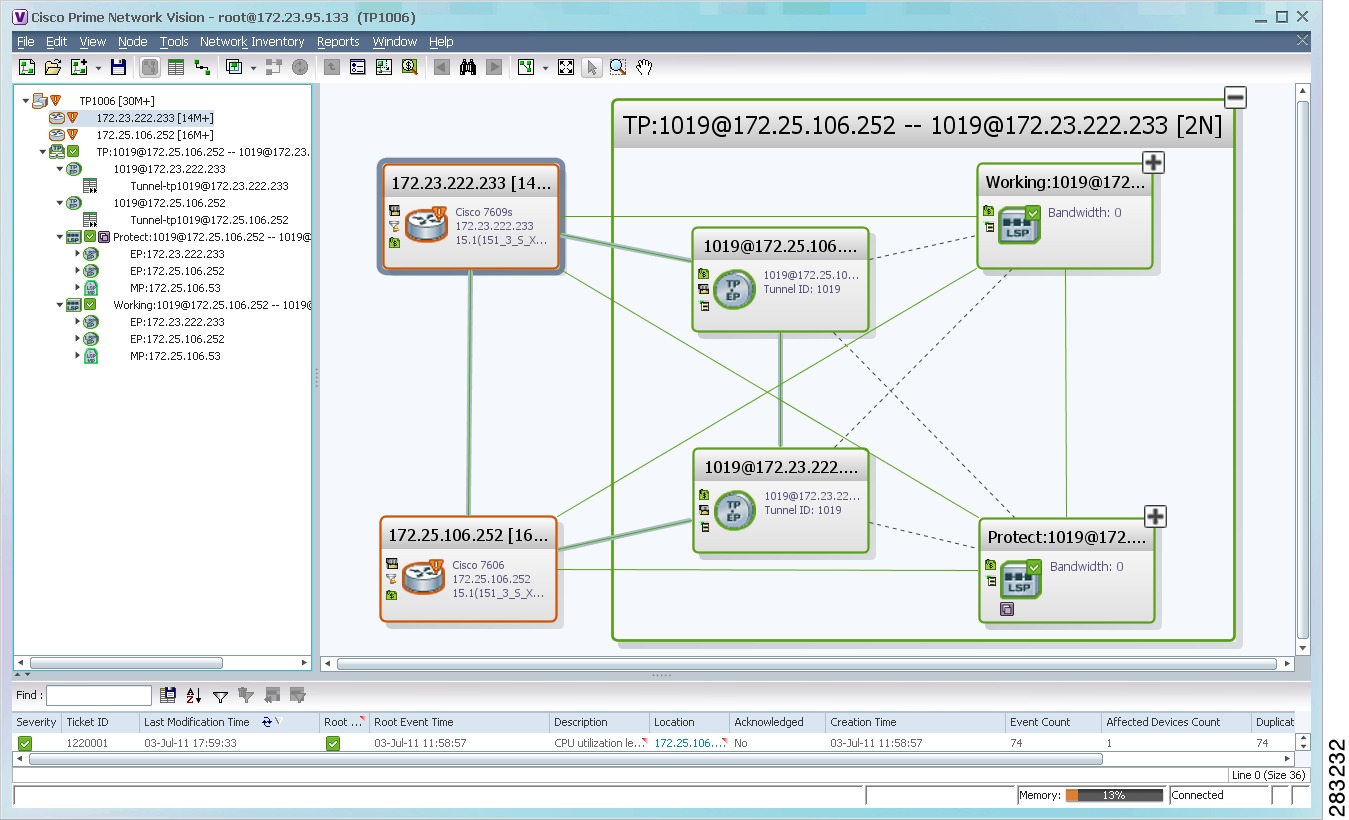
Task: Open the Node menu
Action: [x=132, y=42]
